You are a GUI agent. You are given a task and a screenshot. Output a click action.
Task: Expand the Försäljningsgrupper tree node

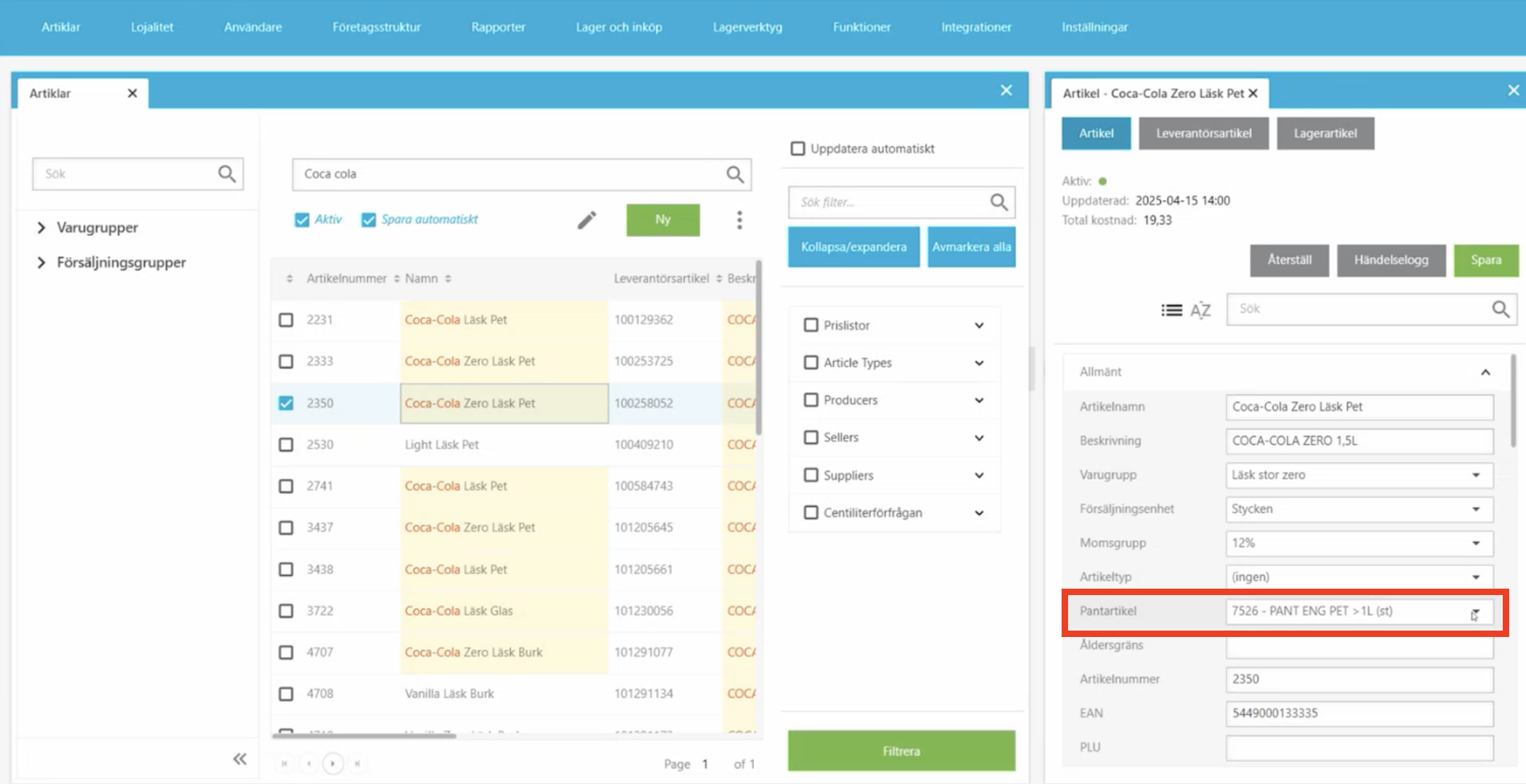[41, 262]
